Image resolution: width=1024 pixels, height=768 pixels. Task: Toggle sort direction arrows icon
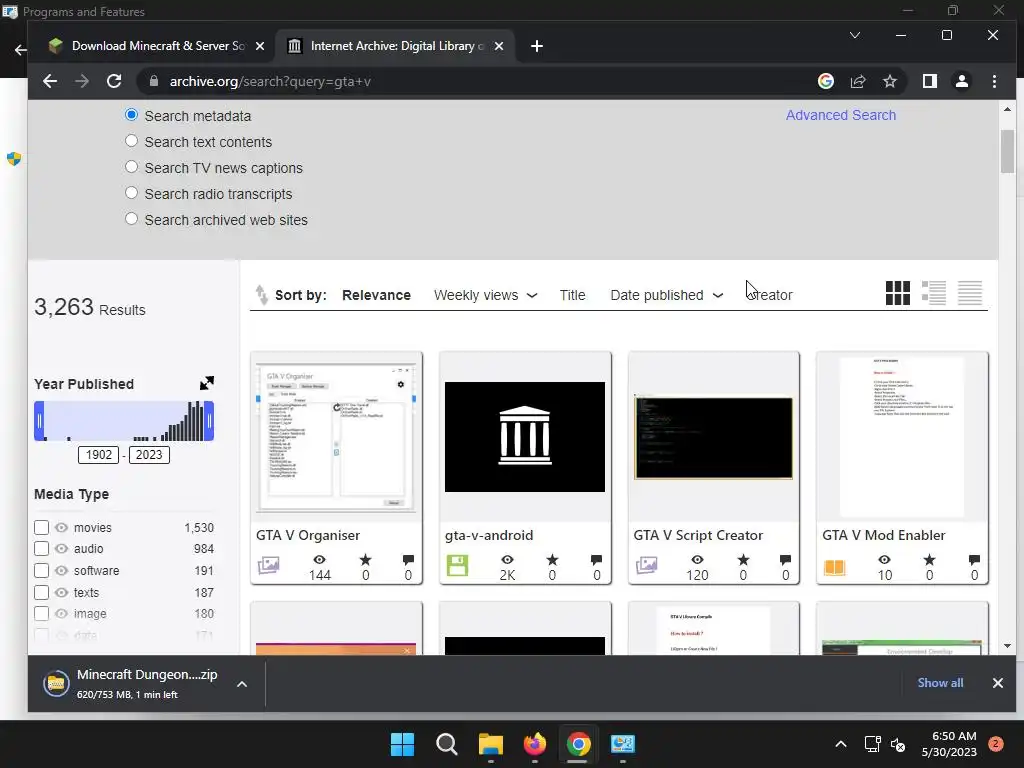(x=261, y=295)
